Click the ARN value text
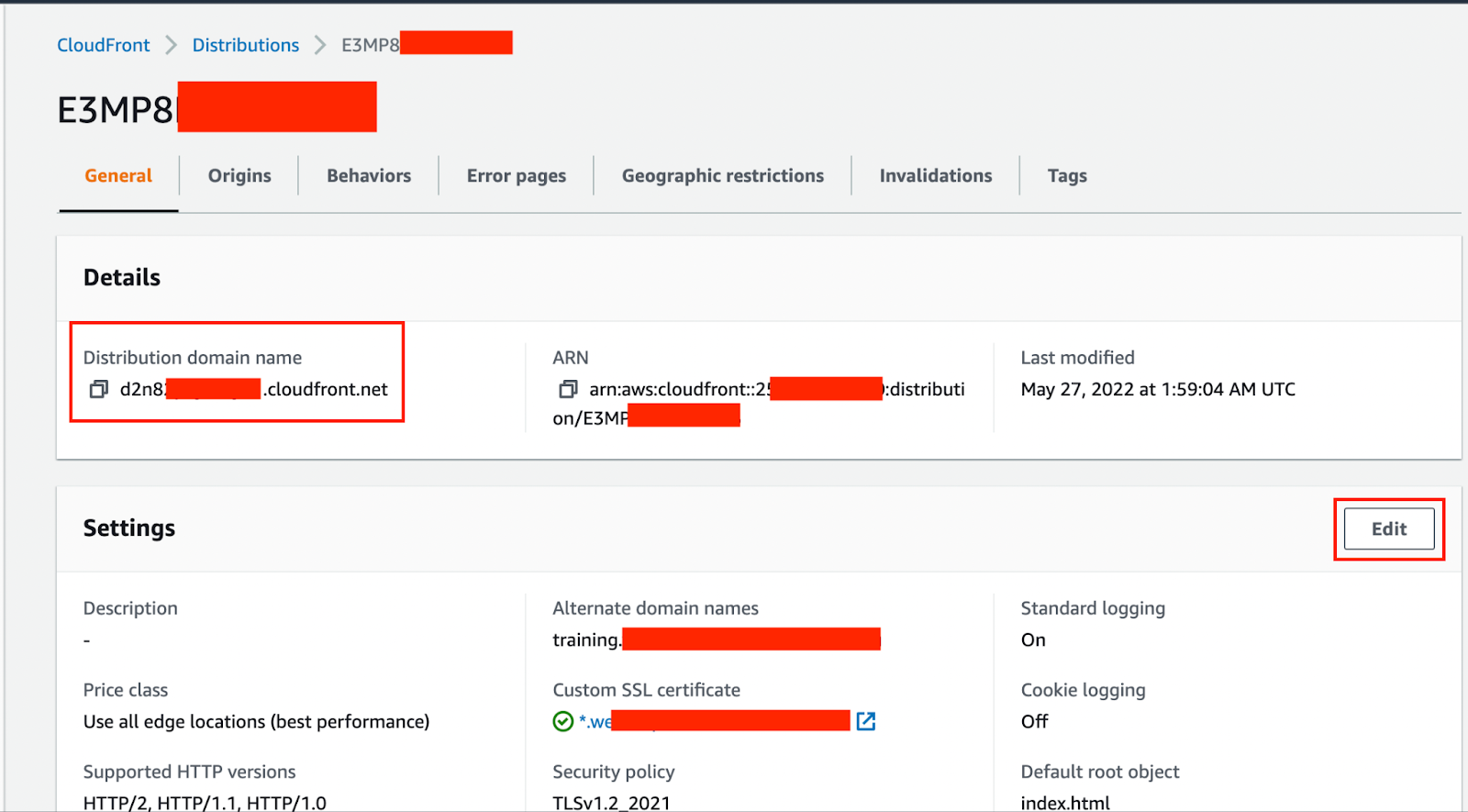 [759, 403]
